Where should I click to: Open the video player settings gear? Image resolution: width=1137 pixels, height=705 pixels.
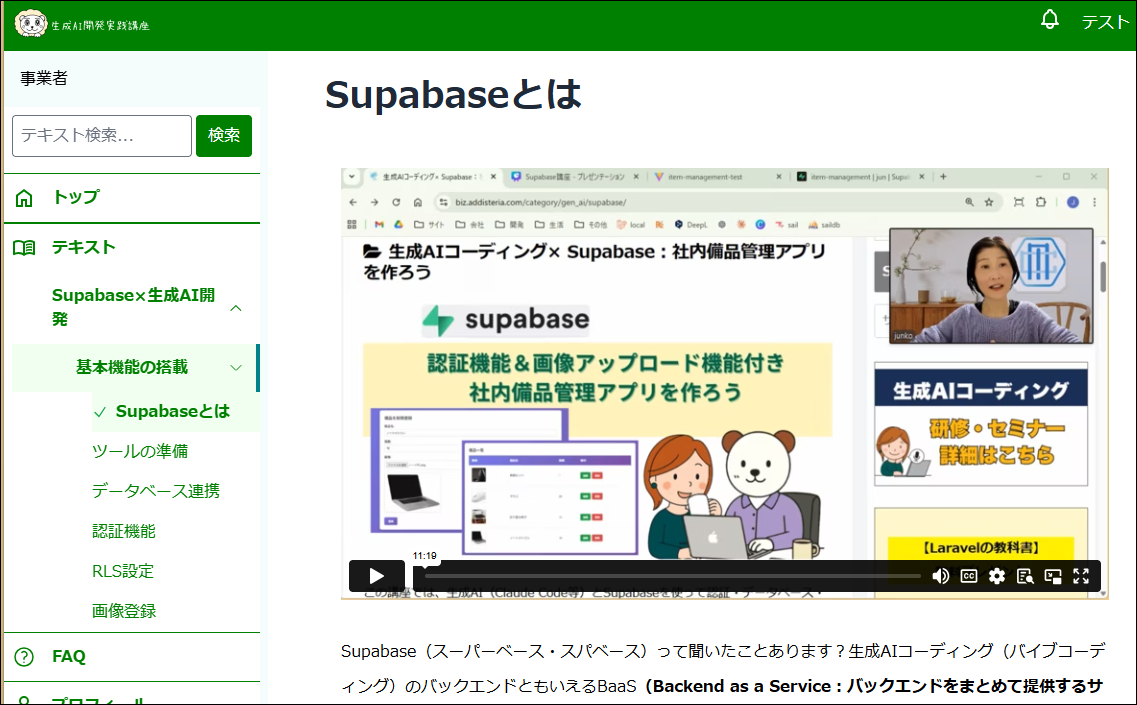995,576
